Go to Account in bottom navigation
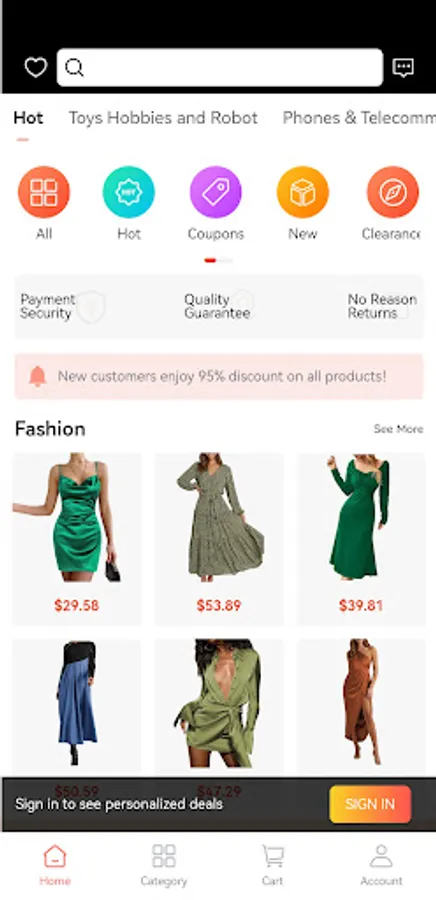Viewport: 436px width, 900px height. coord(381,865)
